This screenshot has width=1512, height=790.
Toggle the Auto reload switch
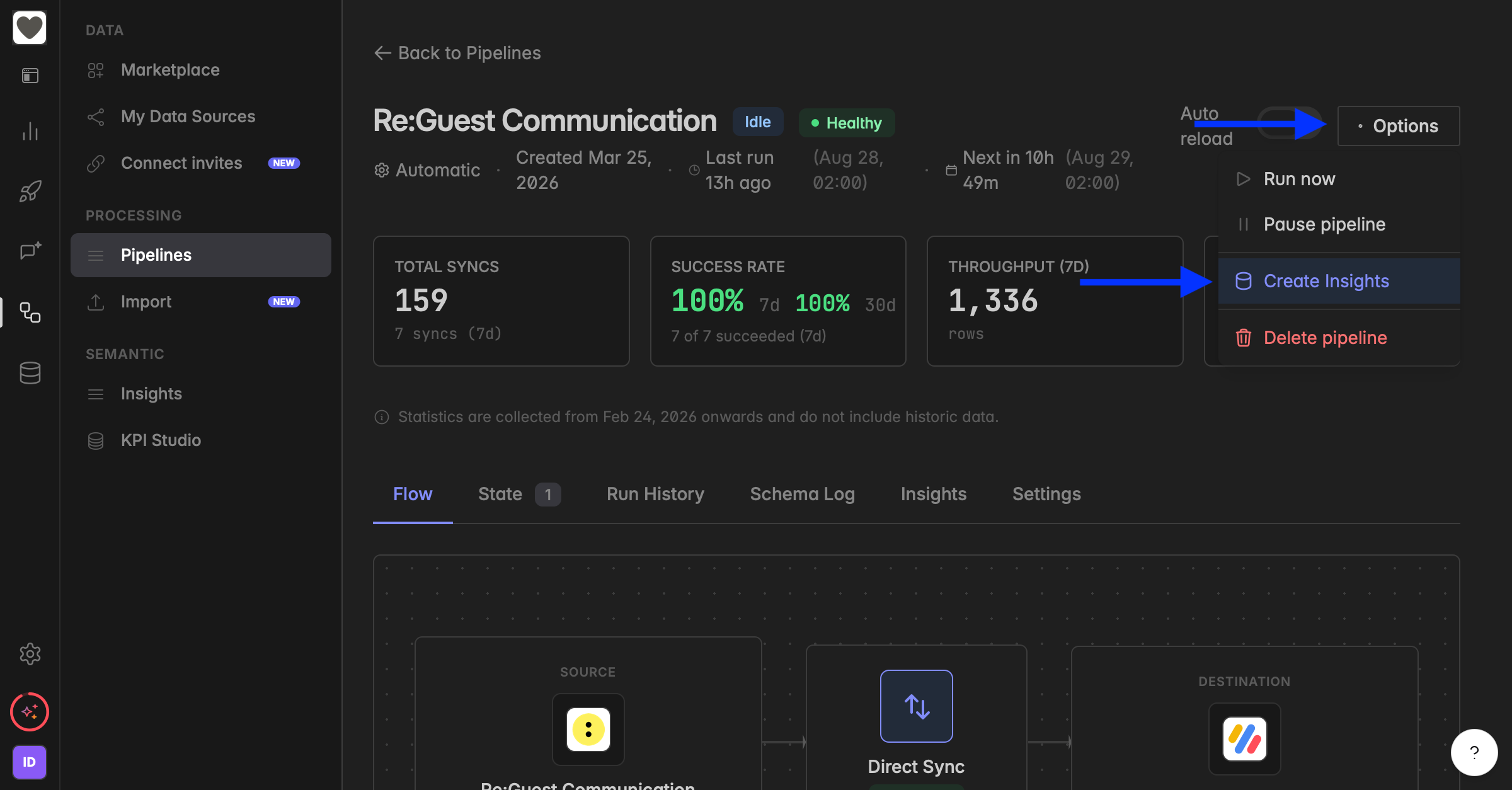tap(1290, 123)
